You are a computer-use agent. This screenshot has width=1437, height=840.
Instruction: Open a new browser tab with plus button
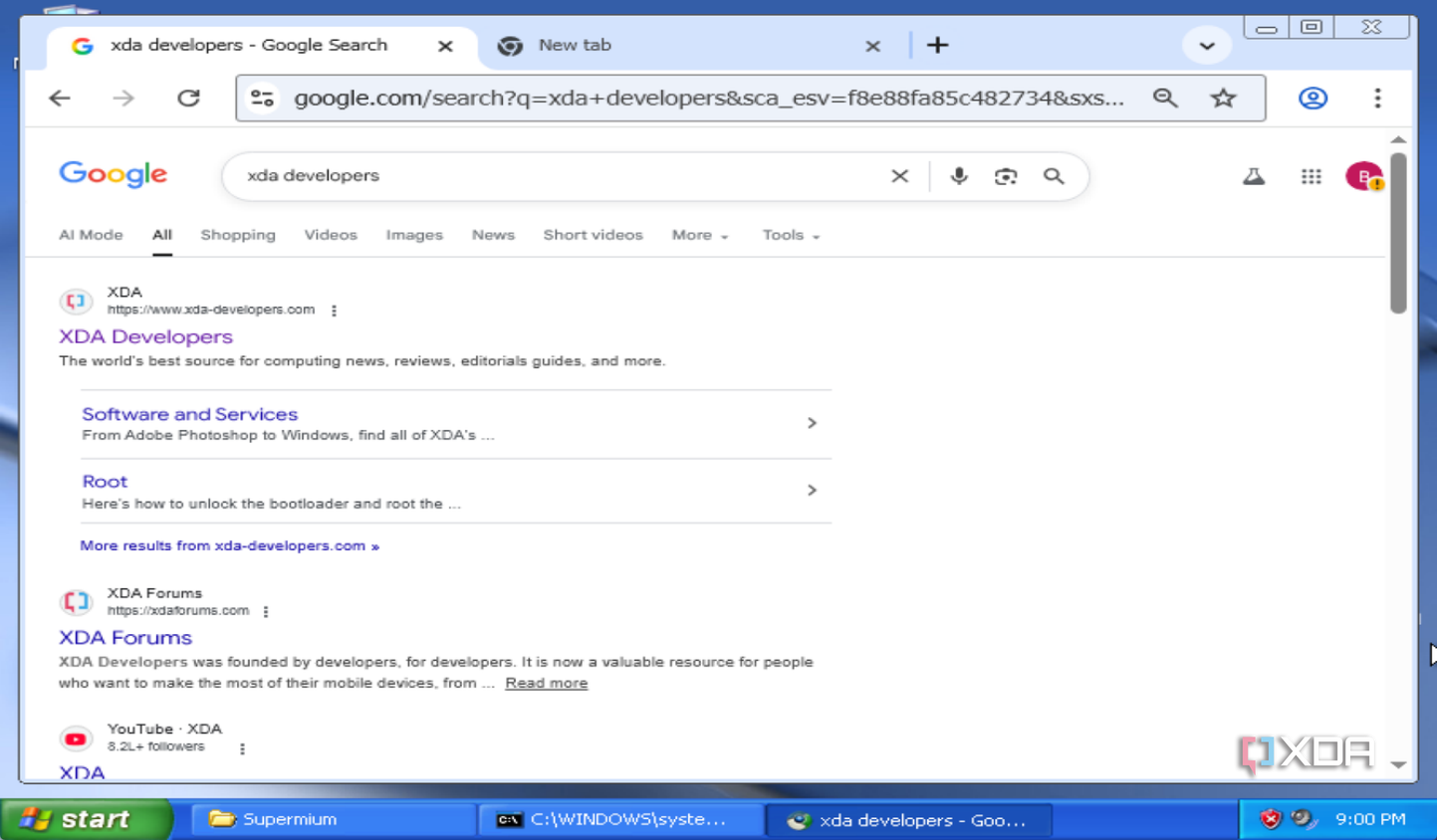[x=937, y=45]
